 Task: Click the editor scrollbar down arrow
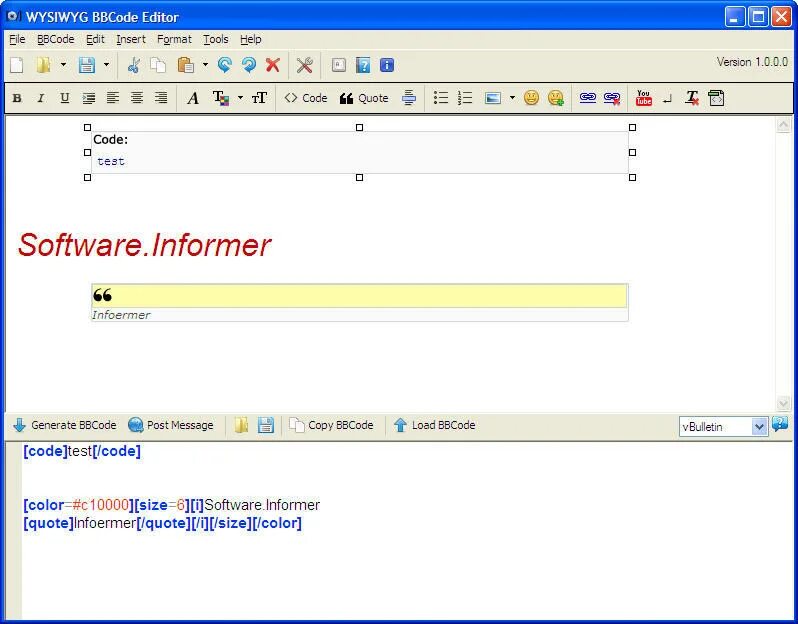[x=783, y=404]
